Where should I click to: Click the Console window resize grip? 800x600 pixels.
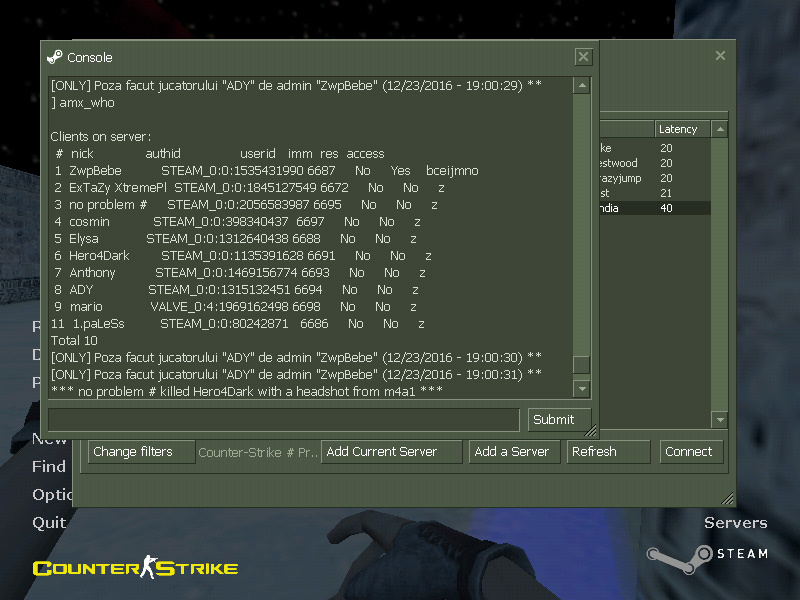point(591,431)
